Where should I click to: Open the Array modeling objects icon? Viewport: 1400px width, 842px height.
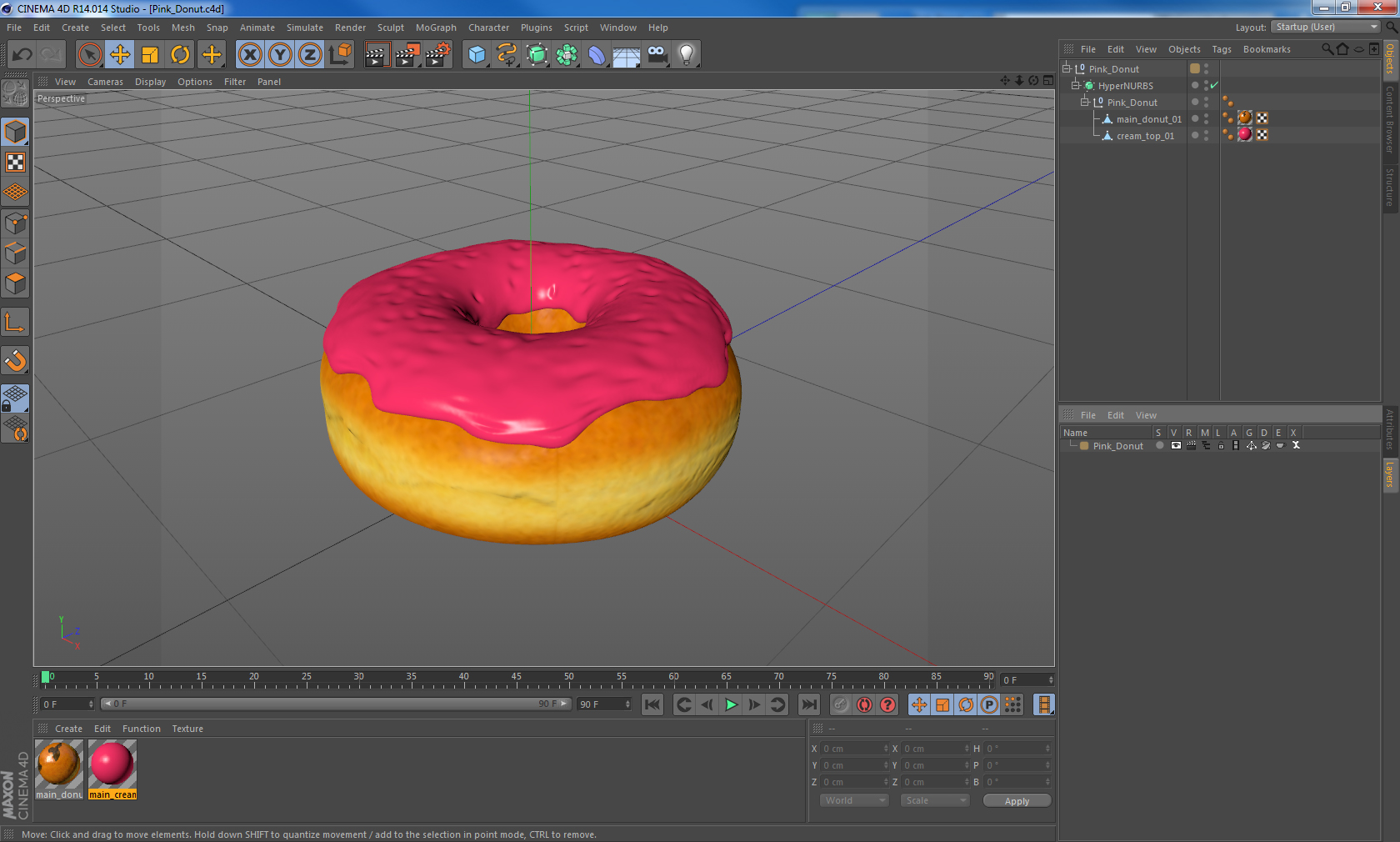point(567,55)
